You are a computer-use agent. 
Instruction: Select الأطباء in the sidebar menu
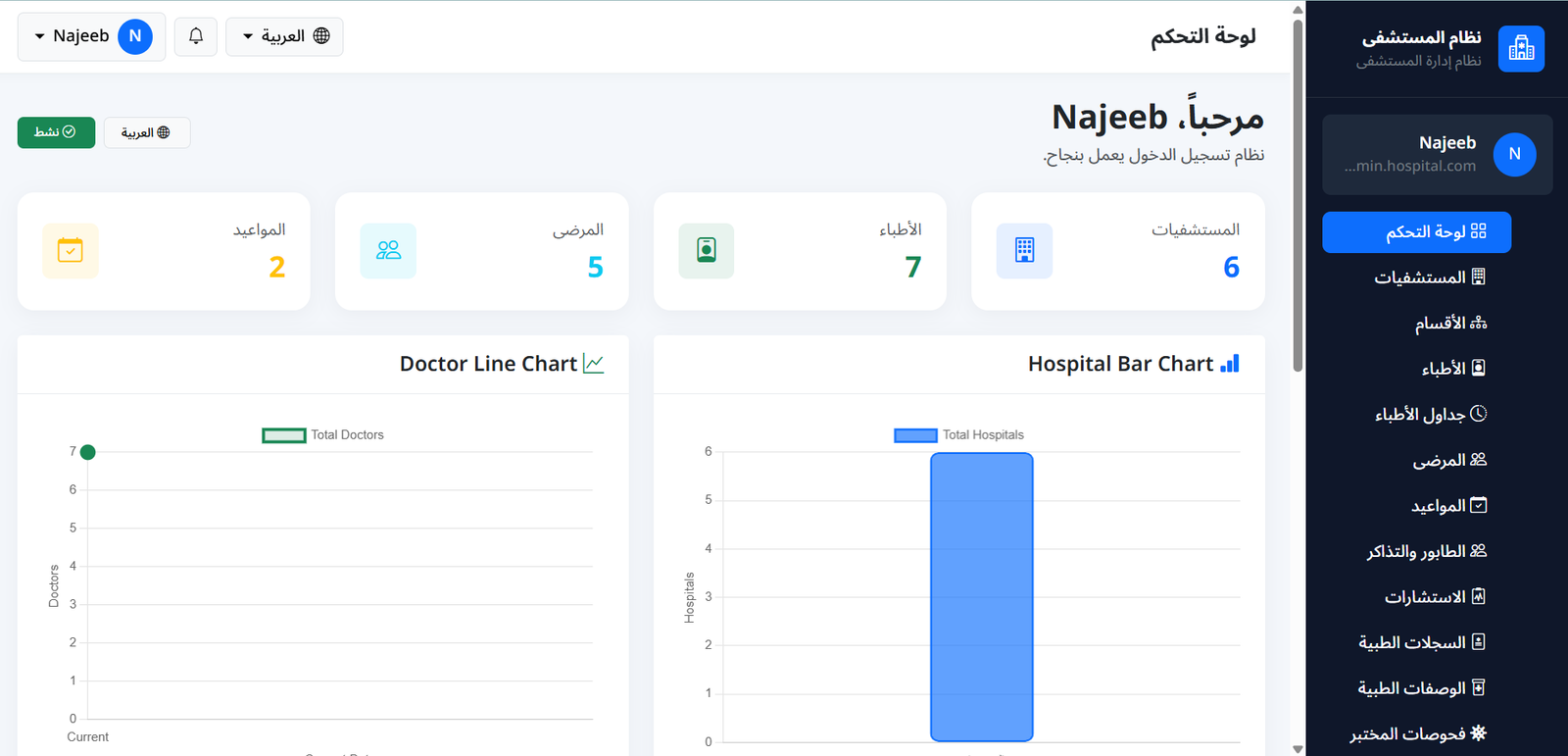pyautogui.click(x=1416, y=369)
